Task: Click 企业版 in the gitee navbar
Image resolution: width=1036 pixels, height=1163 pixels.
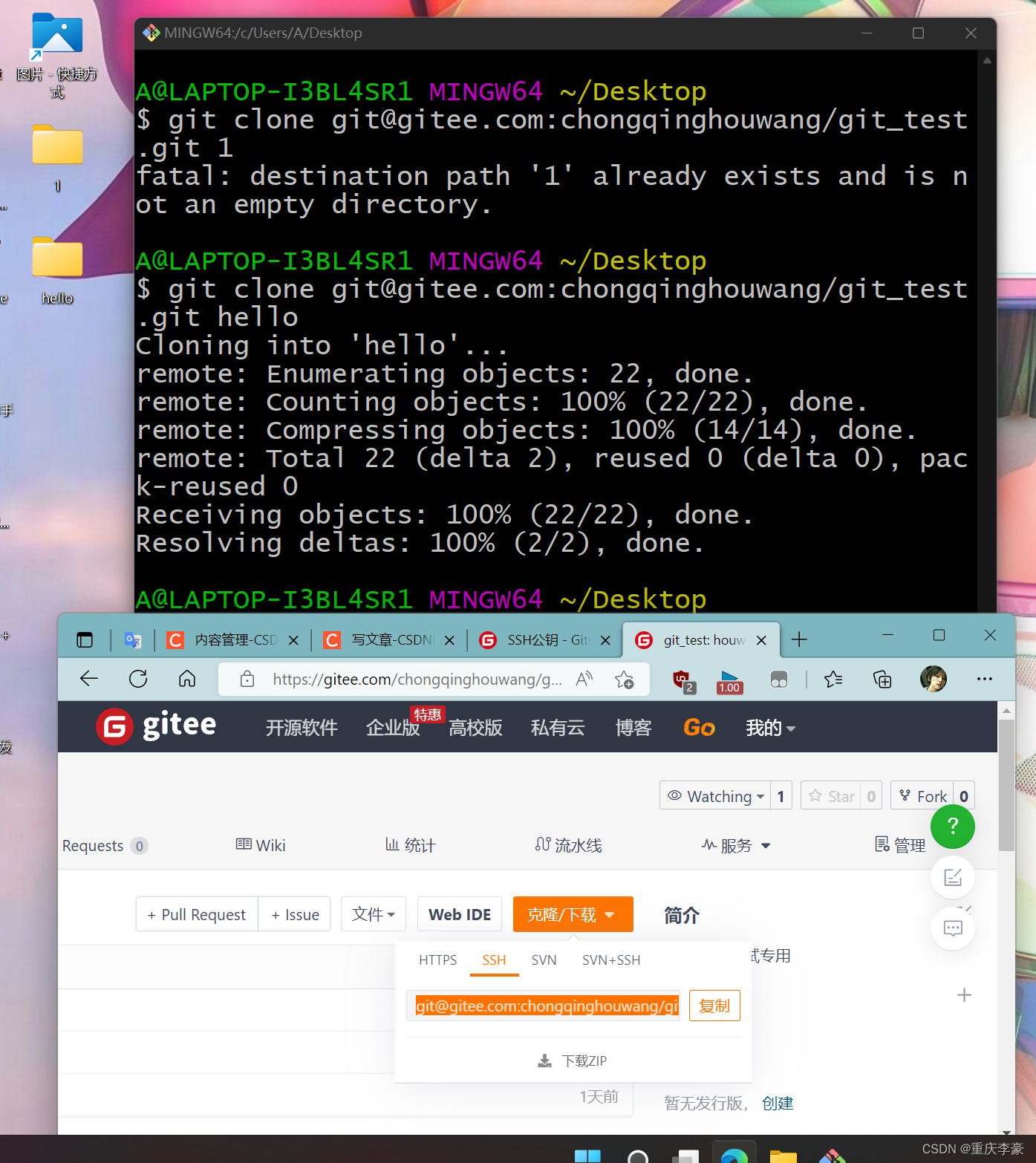Action: click(x=393, y=728)
